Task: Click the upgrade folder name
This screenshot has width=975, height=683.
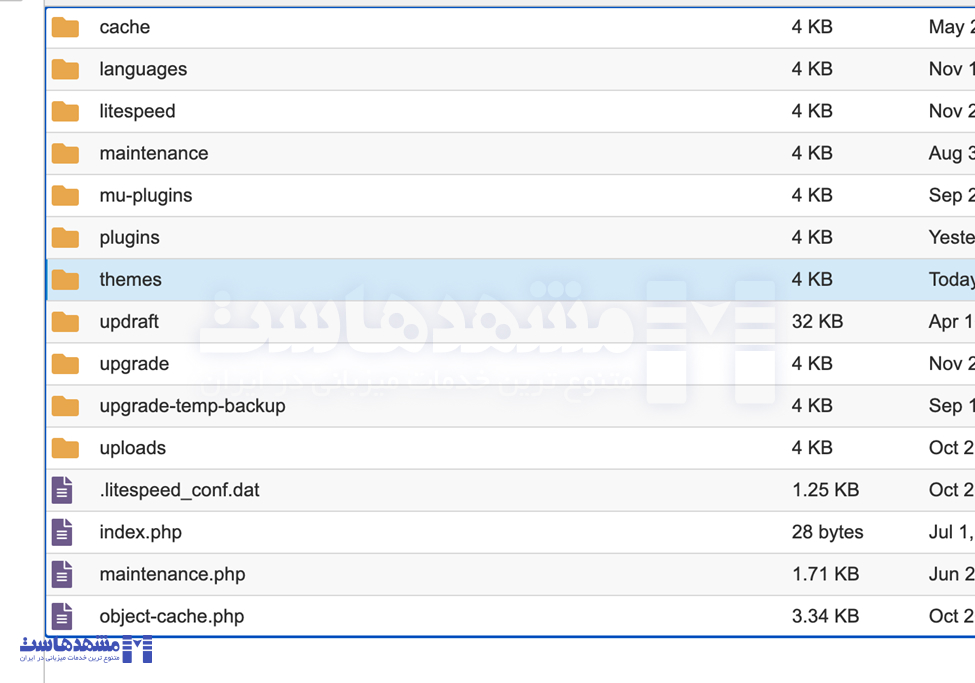Action: pyautogui.click(x=134, y=364)
